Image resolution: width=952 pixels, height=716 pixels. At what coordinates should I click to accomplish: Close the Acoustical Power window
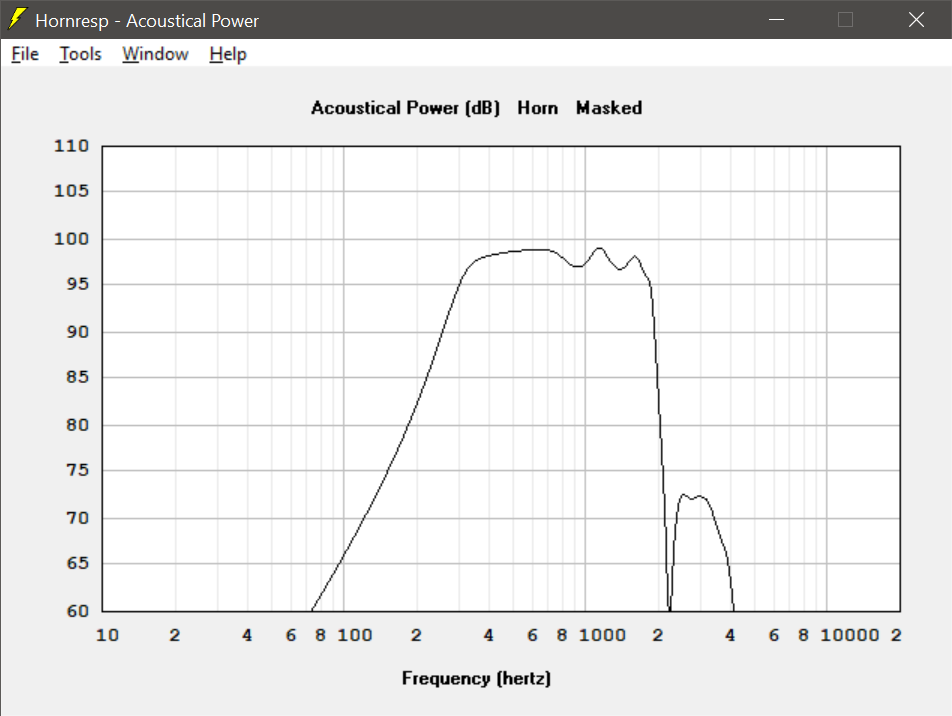[x=916, y=19]
